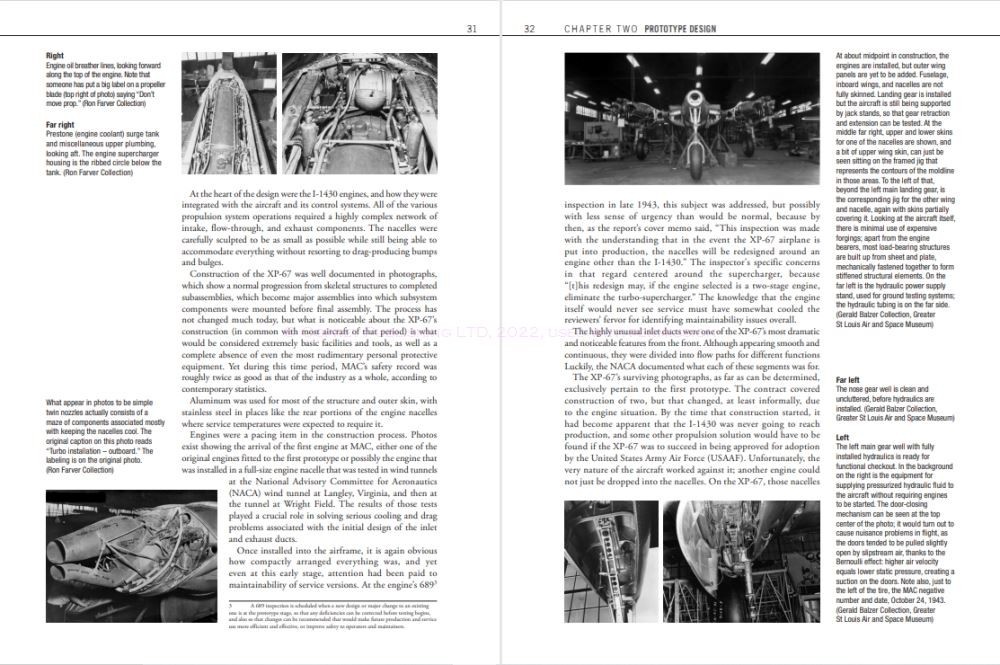
Task: Click the twin turbo nozzles photo
Action: point(131,556)
